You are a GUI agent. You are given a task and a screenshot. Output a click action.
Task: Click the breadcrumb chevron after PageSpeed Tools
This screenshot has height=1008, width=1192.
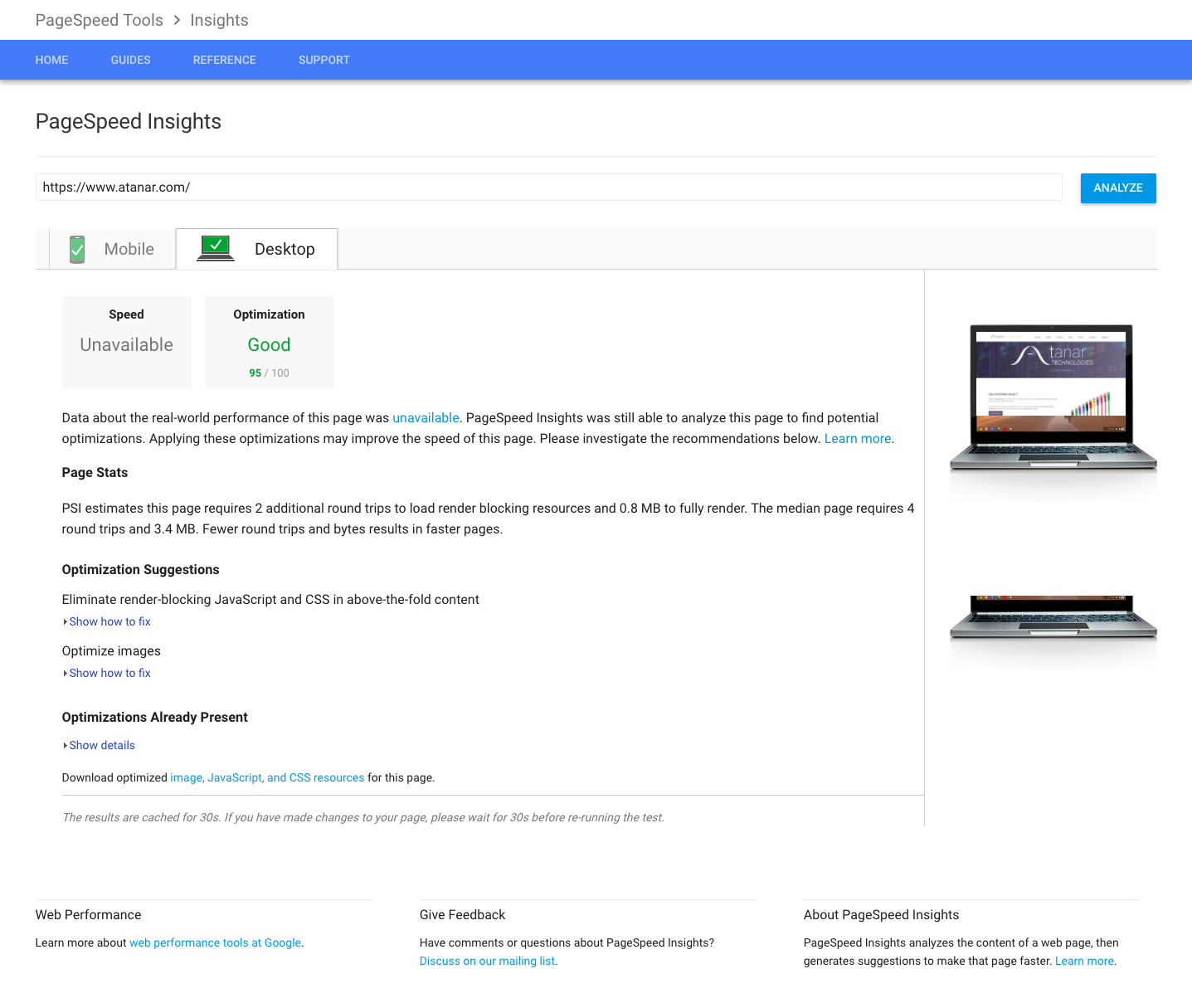click(x=177, y=20)
